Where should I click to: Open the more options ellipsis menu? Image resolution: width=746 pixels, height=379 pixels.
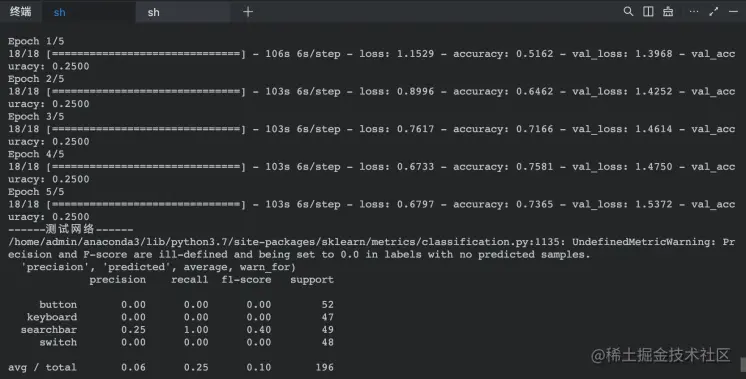[694, 11]
